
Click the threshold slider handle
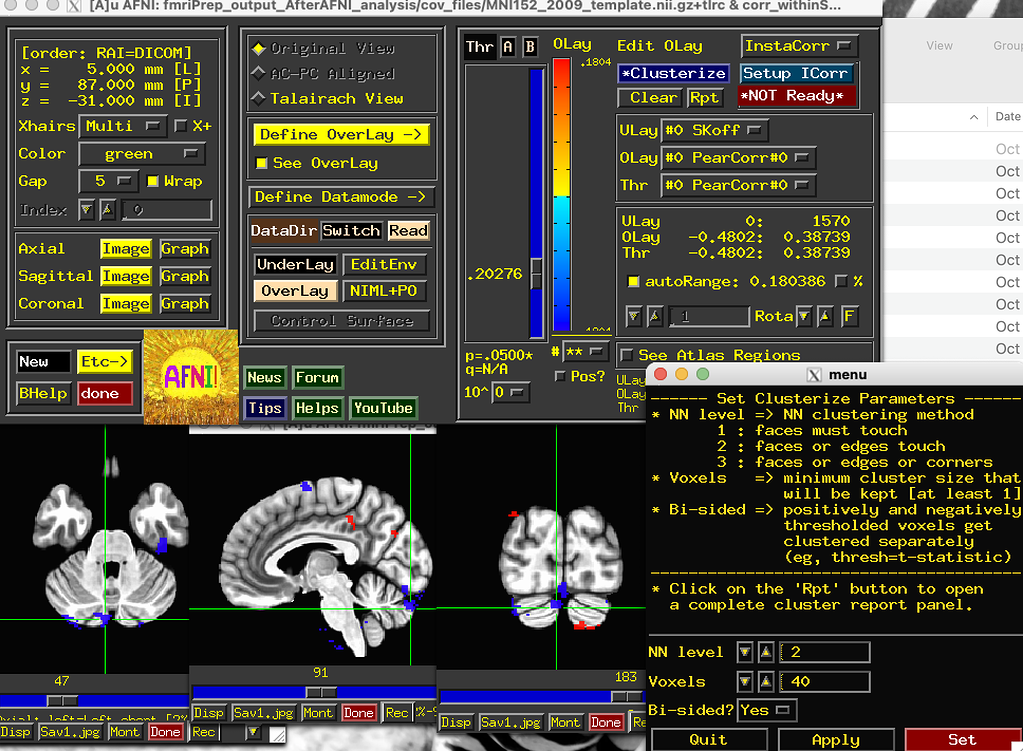click(537, 272)
